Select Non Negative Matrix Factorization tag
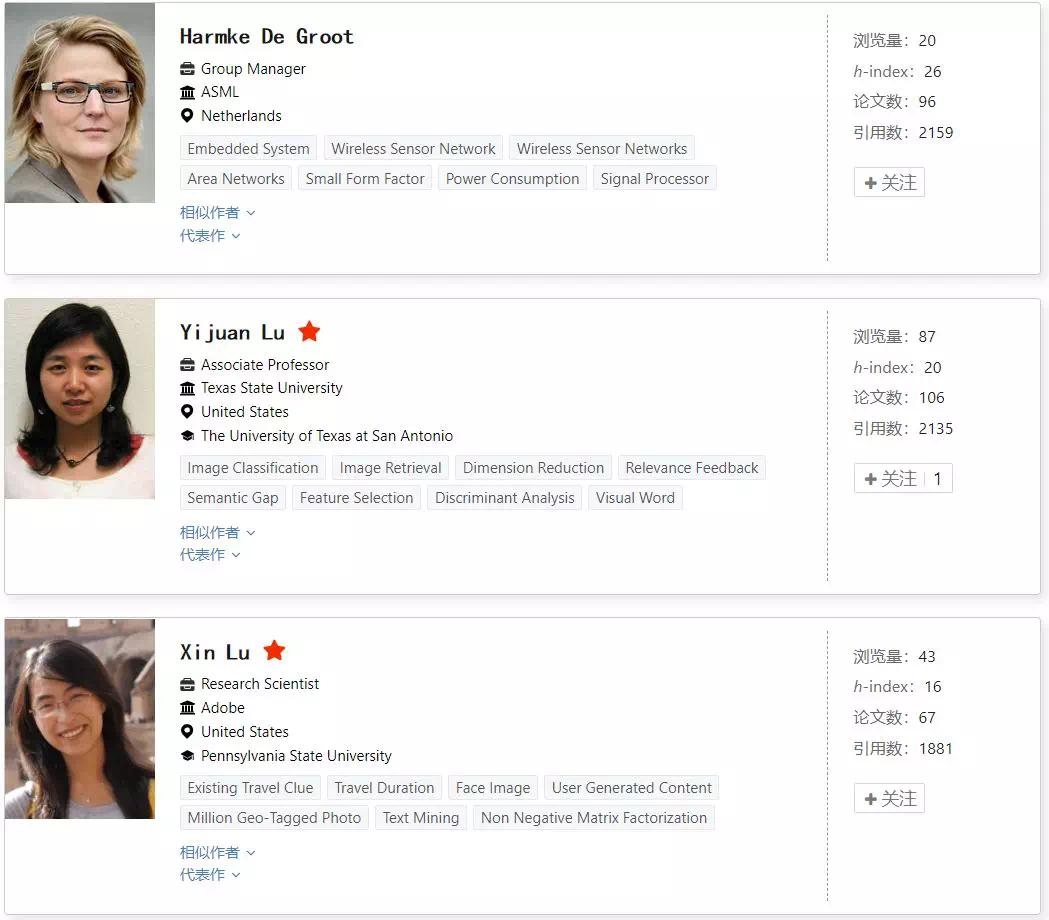The height and width of the screenshot is (920, 1049). (x=593, y=818)
